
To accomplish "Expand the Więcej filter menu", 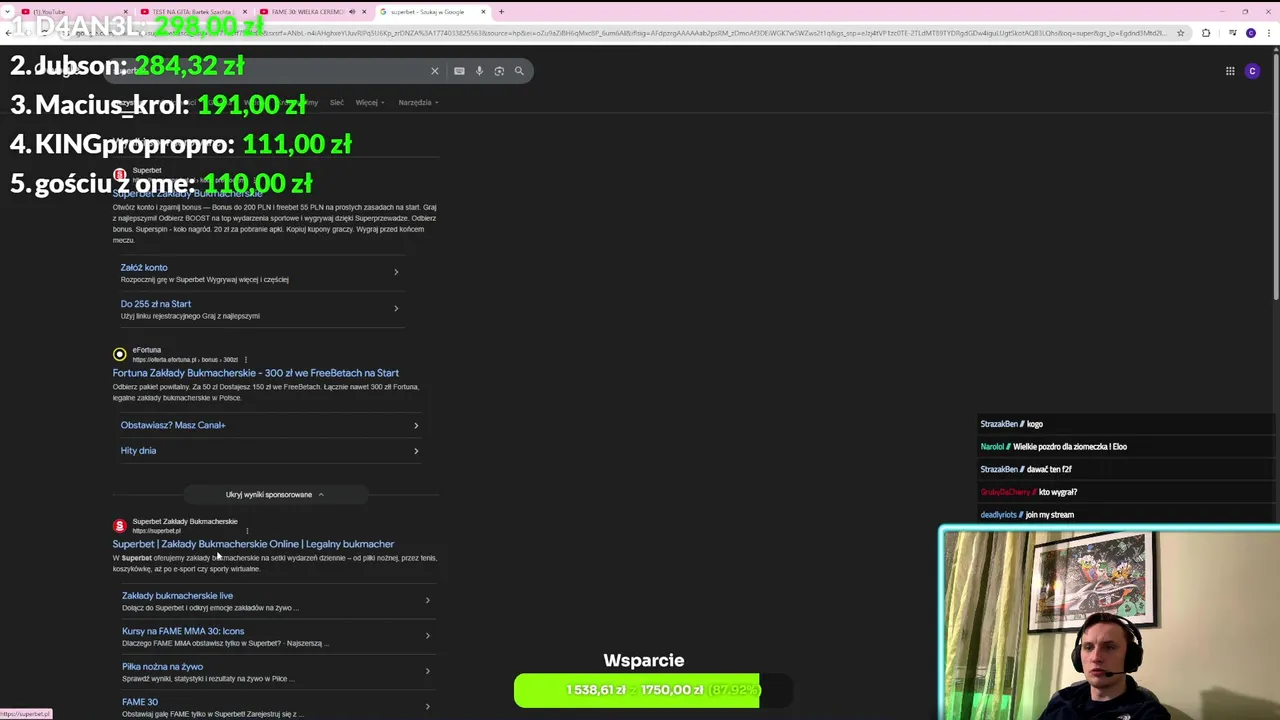I will pos(369,102).
